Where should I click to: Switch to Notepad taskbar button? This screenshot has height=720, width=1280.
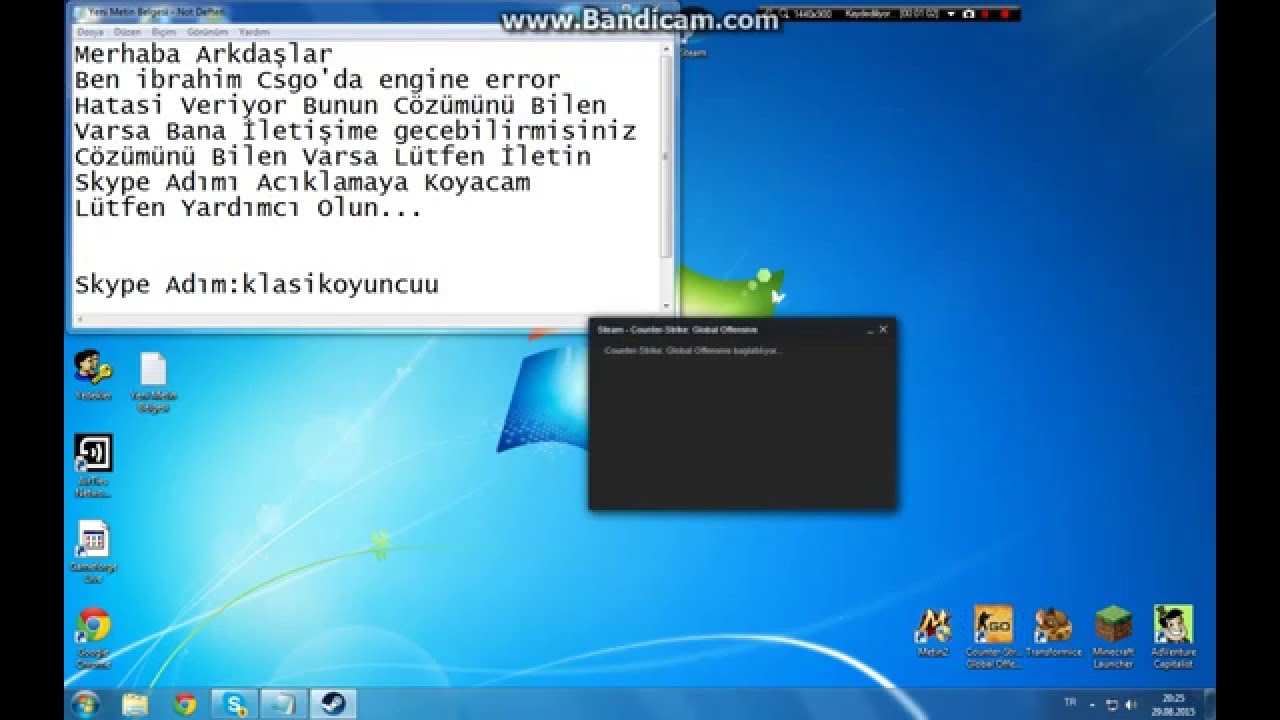pyautogui.click(x=284, y=704)
